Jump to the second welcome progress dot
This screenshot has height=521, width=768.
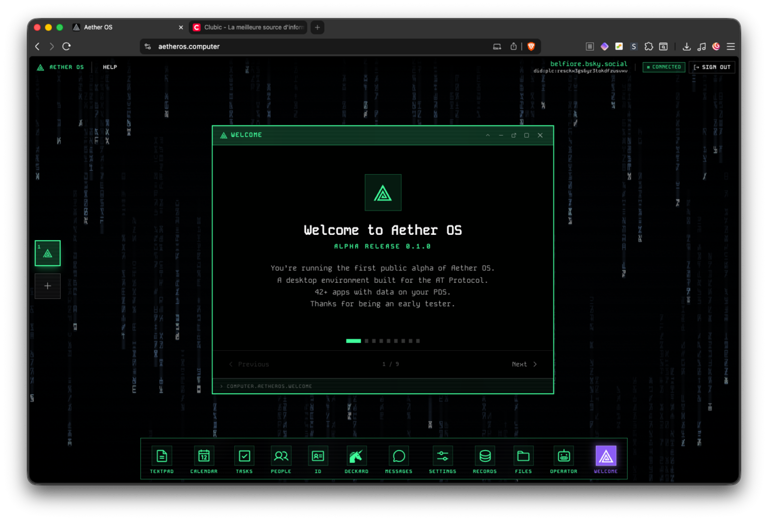pyautogui.click(x=366, y=341)
